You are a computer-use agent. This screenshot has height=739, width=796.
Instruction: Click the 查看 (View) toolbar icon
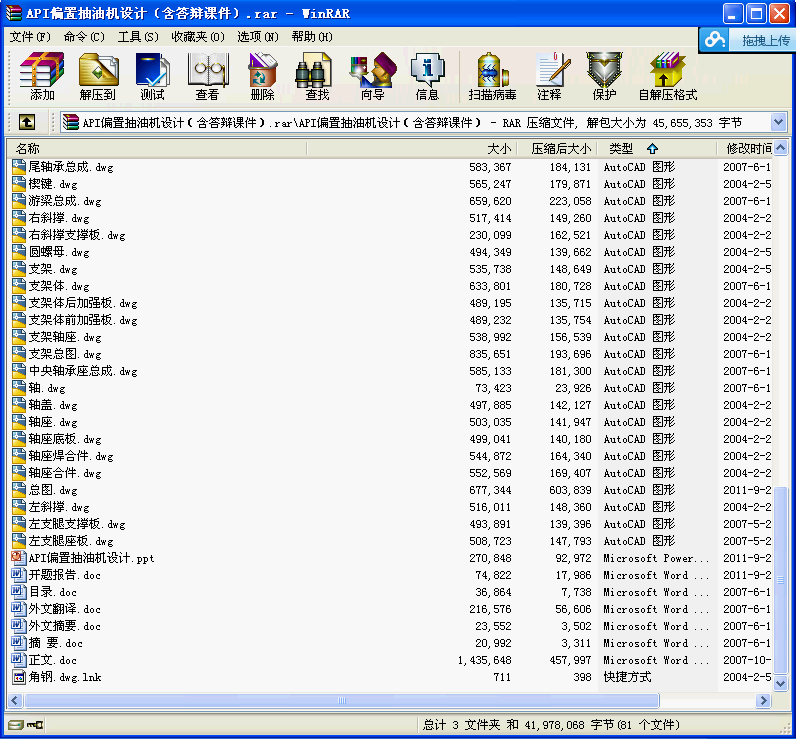[207, 76]
